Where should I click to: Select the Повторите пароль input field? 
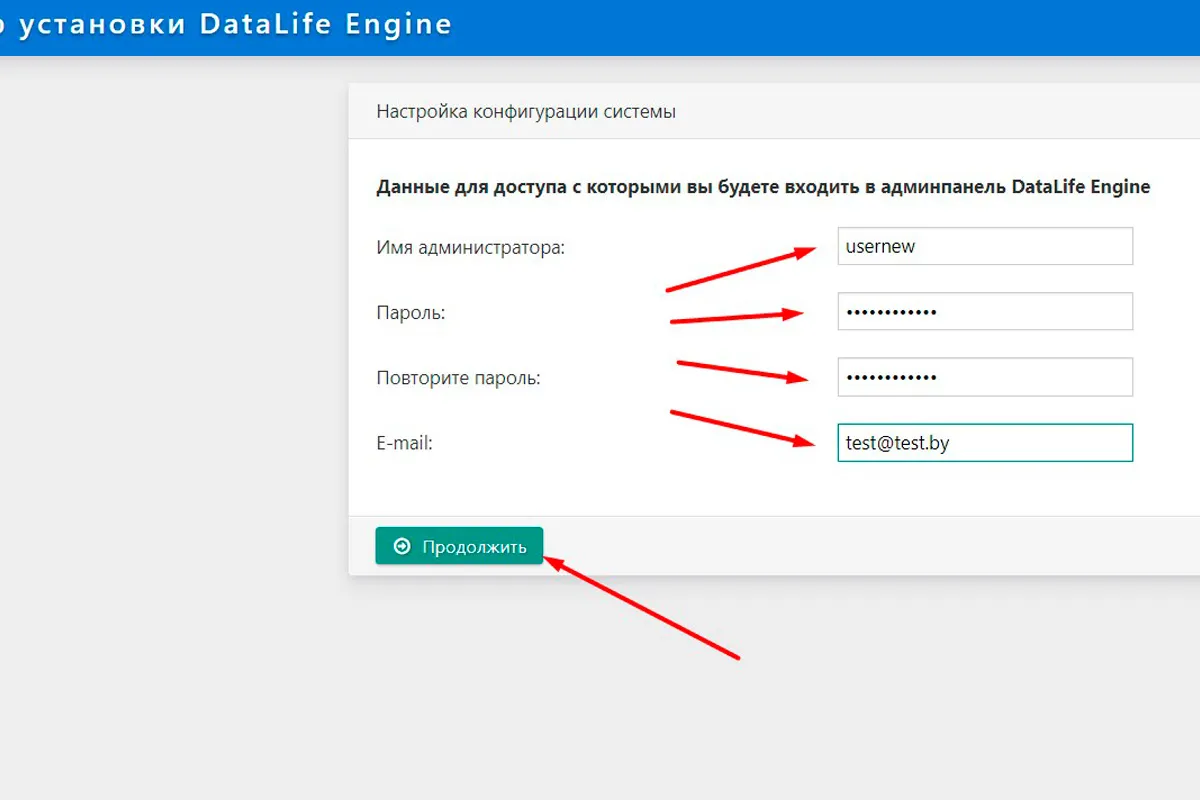coord(985,377)
